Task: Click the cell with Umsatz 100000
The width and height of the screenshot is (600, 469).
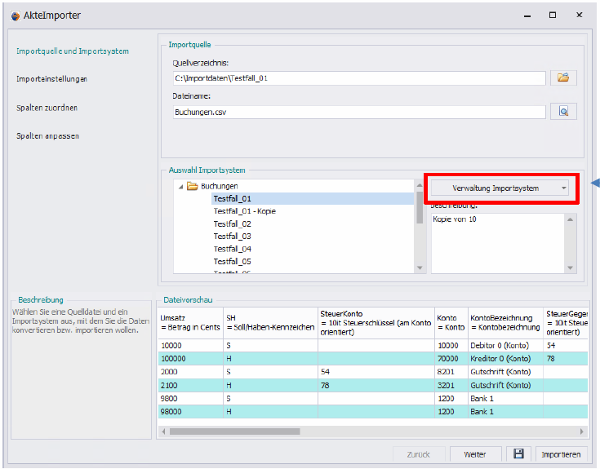Action: [190, 359]
